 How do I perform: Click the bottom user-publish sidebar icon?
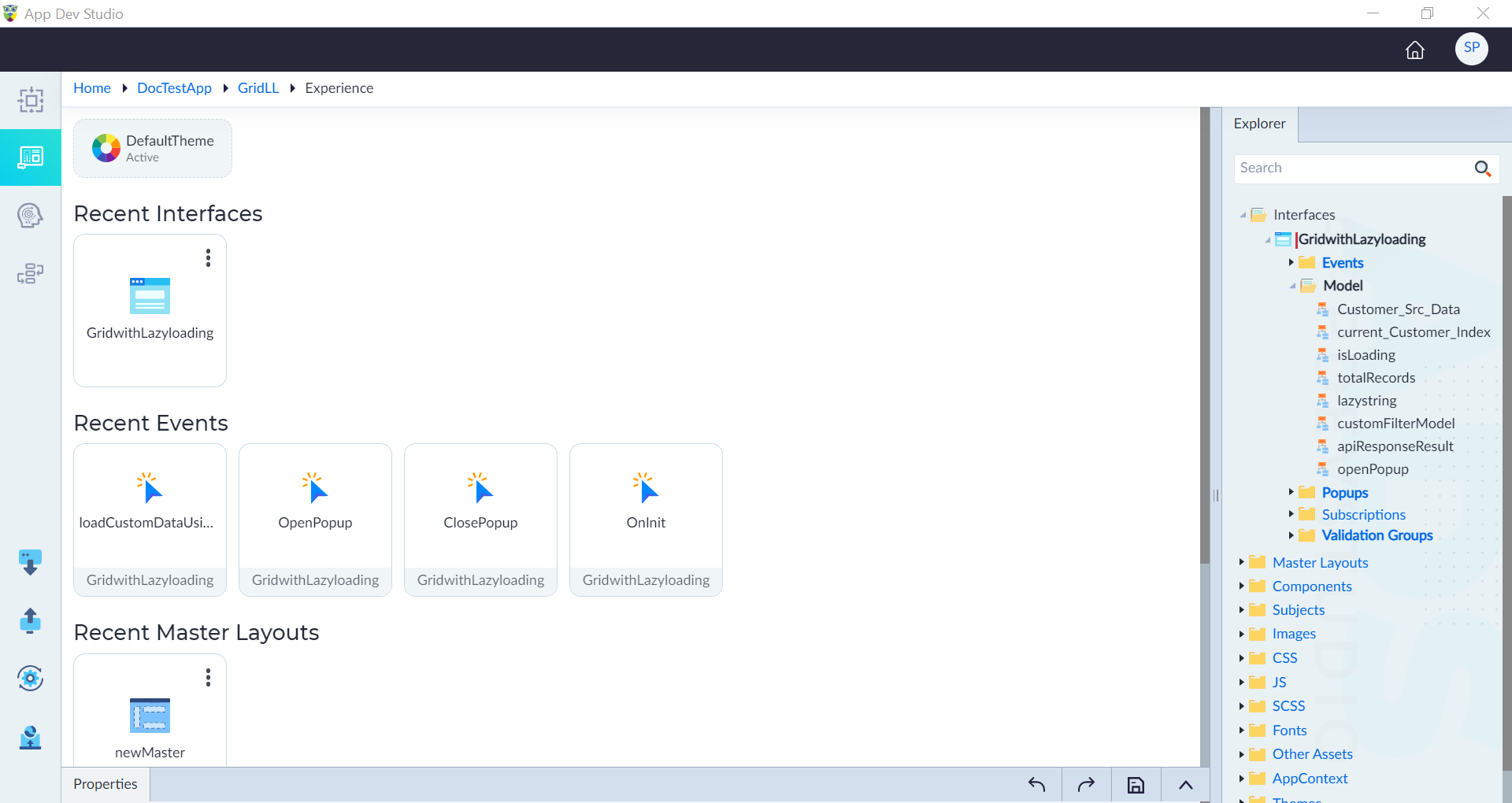(x=31, y=737)
